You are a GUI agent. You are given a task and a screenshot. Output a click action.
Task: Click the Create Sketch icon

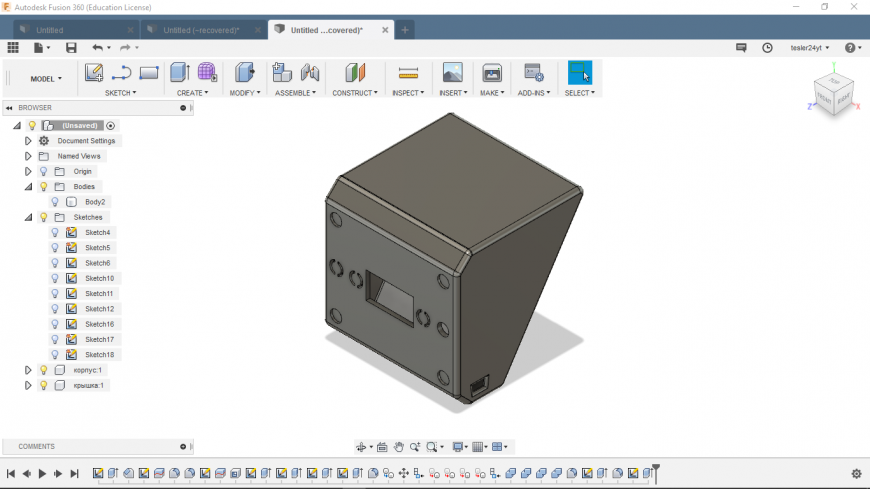click(94, 73)
